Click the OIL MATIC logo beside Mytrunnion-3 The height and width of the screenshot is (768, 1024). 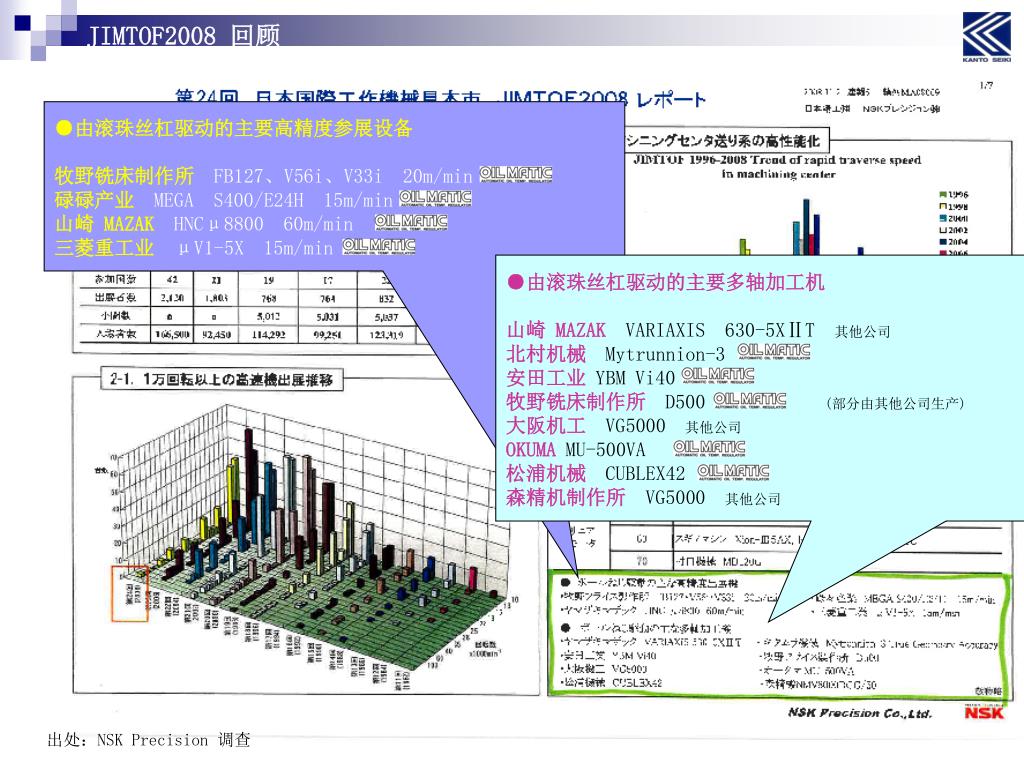click(x=774, y=352)
